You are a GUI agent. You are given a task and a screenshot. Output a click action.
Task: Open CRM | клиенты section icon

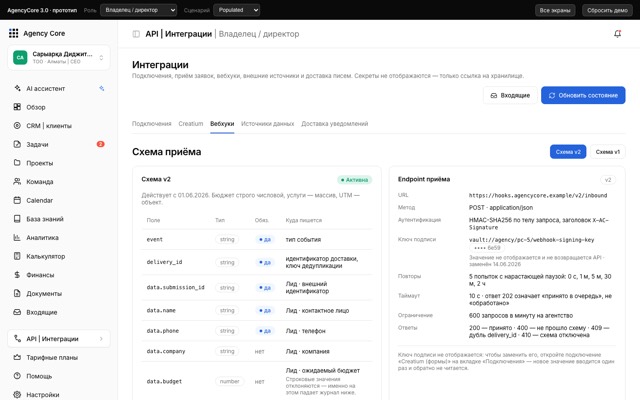click(17, 126)
